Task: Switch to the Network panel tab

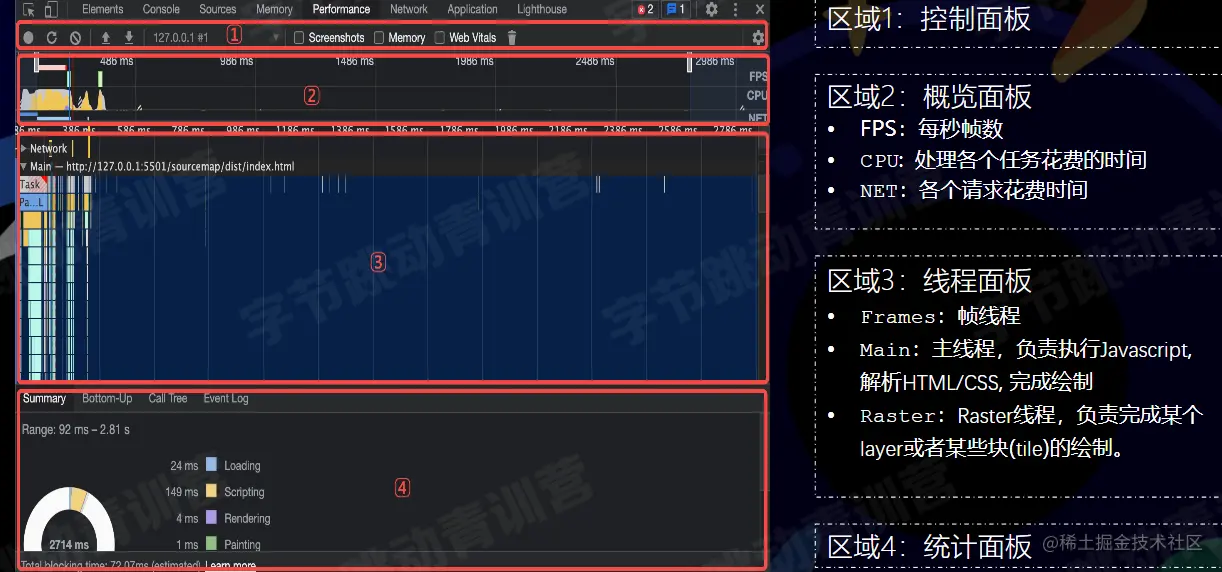Action: (409, 9)
